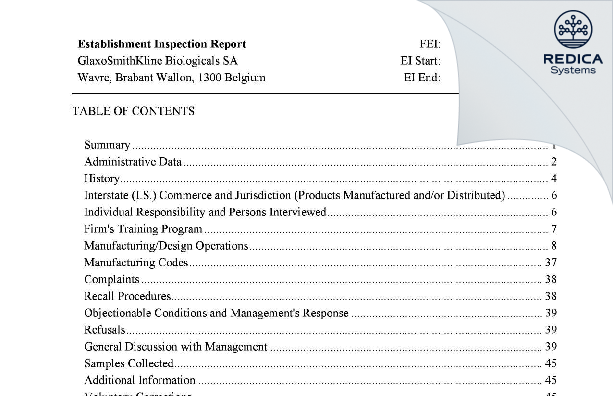Click the 'EI Start:' field label
This screenshot has width=613, height=396.
[420, 61]
